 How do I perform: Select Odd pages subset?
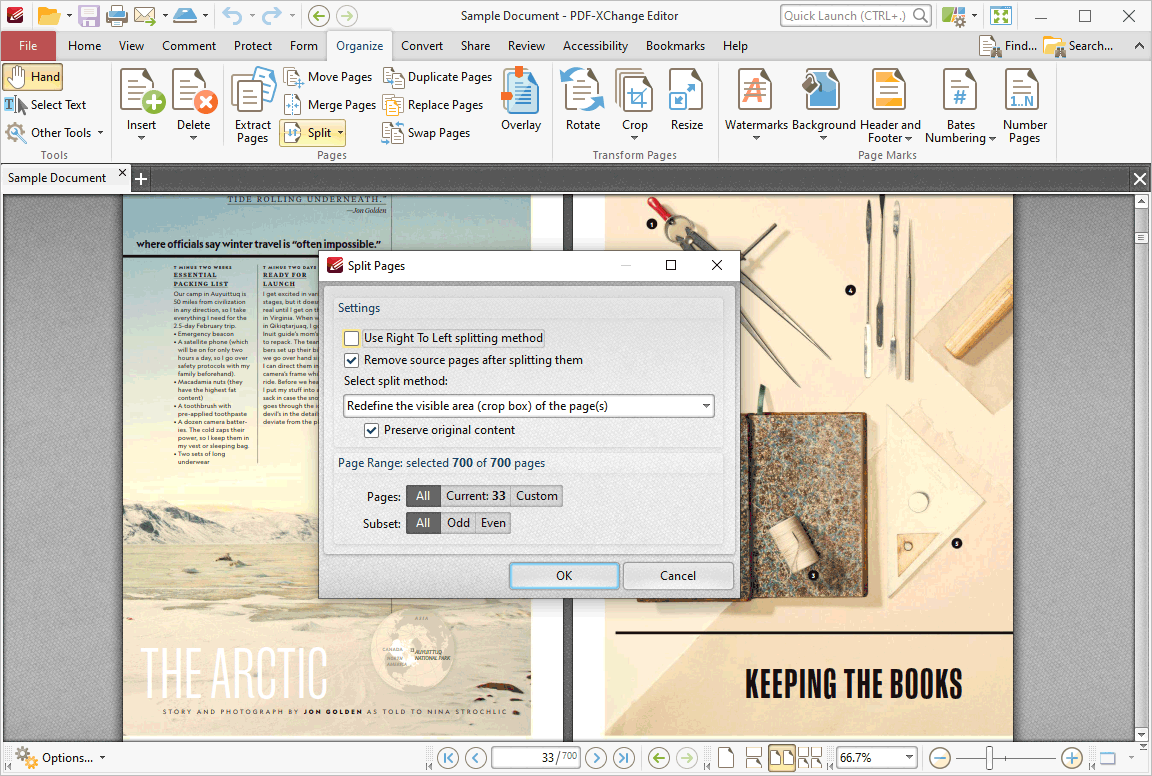(x=458, y=523)
